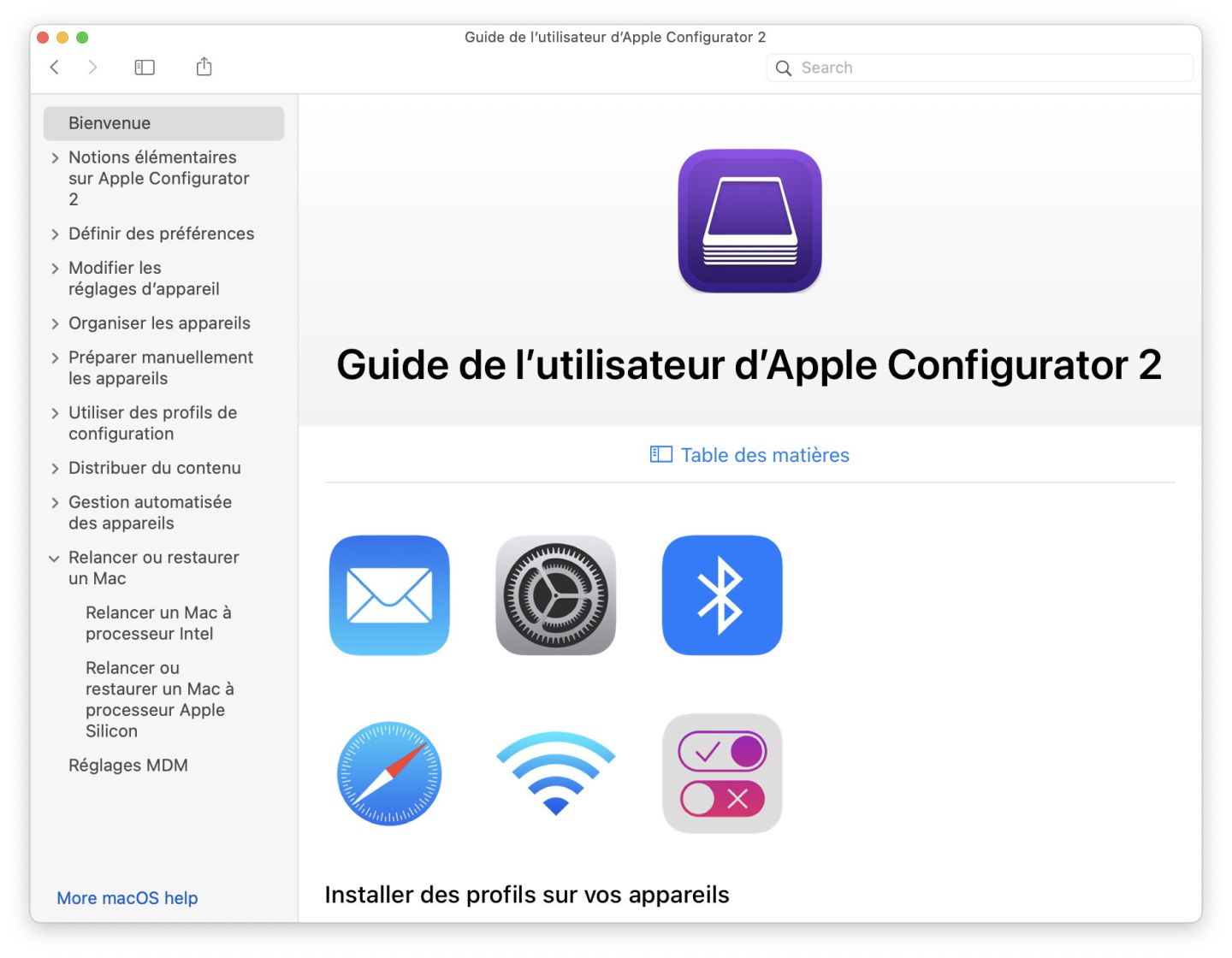Expand Gestion automatisée des appareils
1232x958 pixels.
coord(55,503)
